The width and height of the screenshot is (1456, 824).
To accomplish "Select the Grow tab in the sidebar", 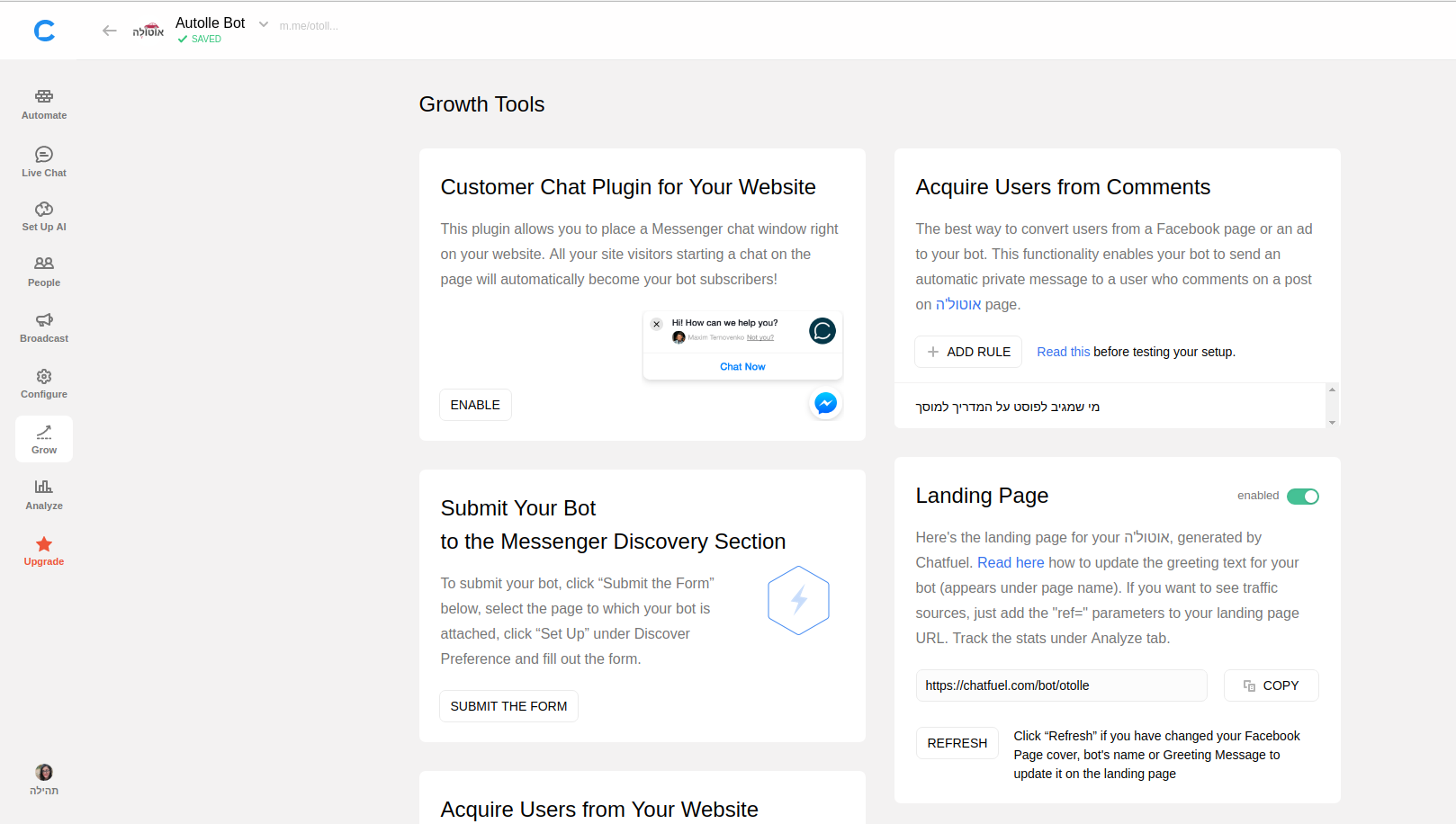I will pos(44,439).
